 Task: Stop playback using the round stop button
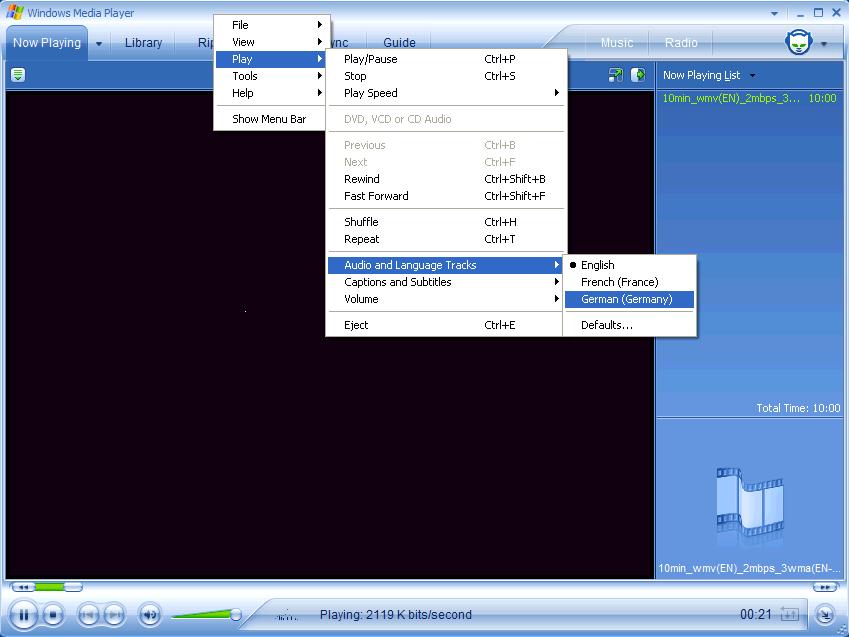click(x=53, y=615)
